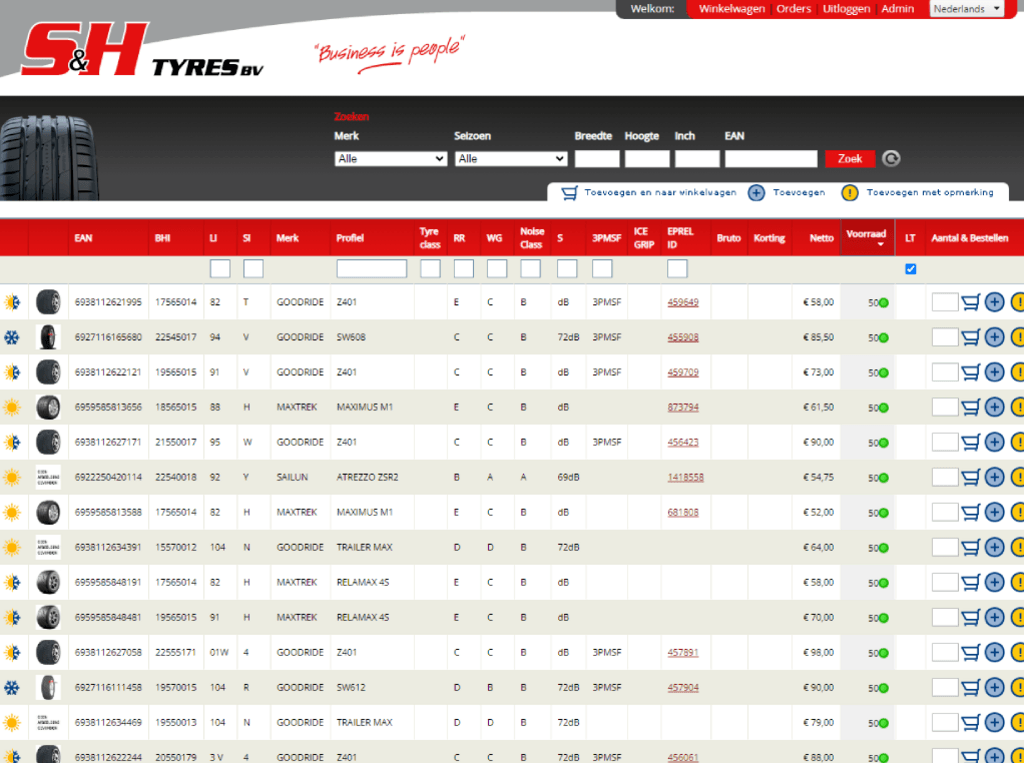
Task: Click plus icon for SAILUN ATREZZO ZSR2
Action: coord(994,477)
